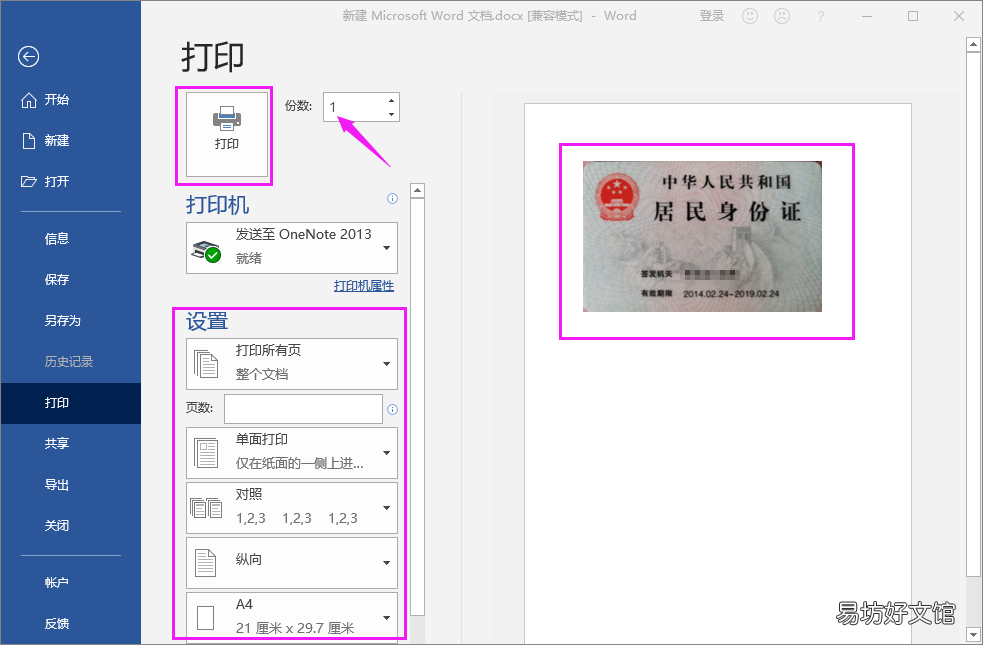
Task: Click the smiley face feedback icon
Action: click(750, 16)
